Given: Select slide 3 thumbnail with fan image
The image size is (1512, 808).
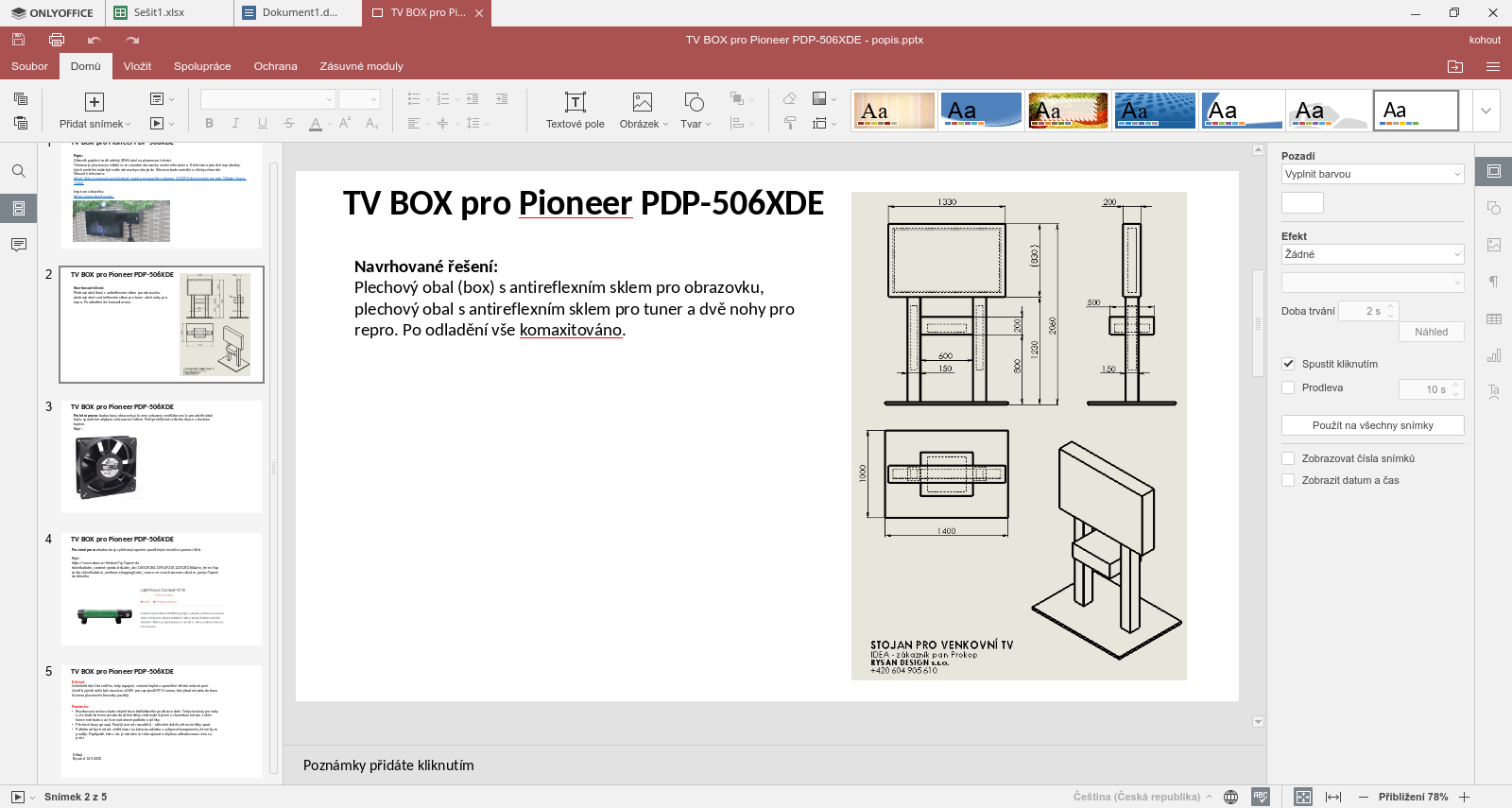Looking at the screenshot, I should click(161, 456).
